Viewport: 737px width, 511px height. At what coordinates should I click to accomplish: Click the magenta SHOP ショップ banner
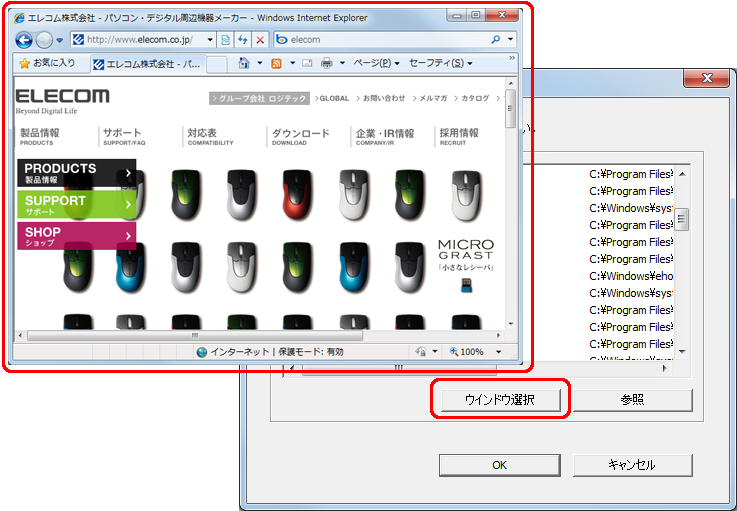pos(77,236)
